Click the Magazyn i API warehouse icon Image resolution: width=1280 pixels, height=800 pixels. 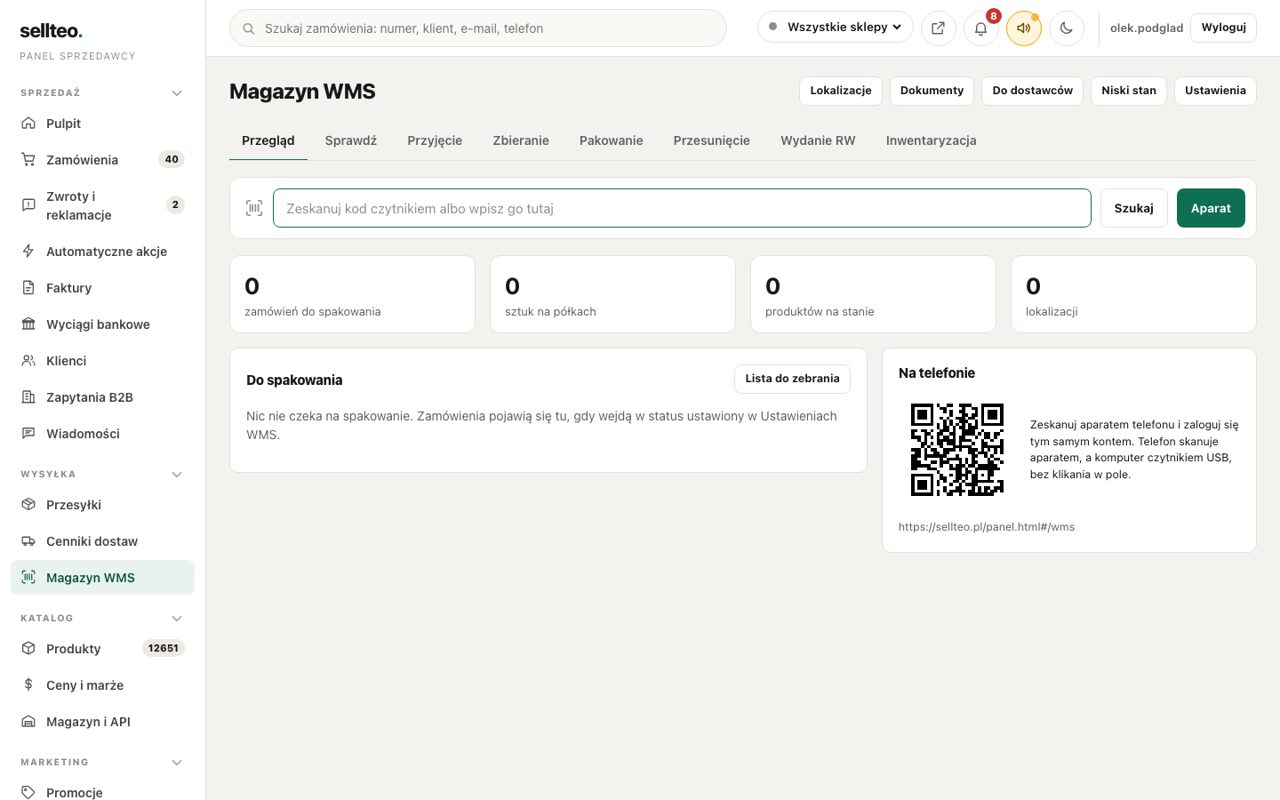[x=28, y=722]
